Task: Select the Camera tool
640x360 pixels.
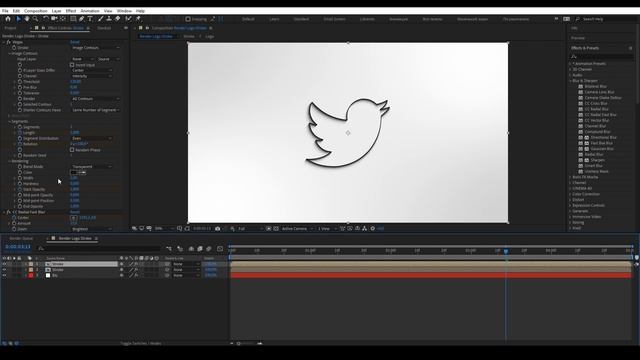Action: pyautogui.click(x=54, y=19)
